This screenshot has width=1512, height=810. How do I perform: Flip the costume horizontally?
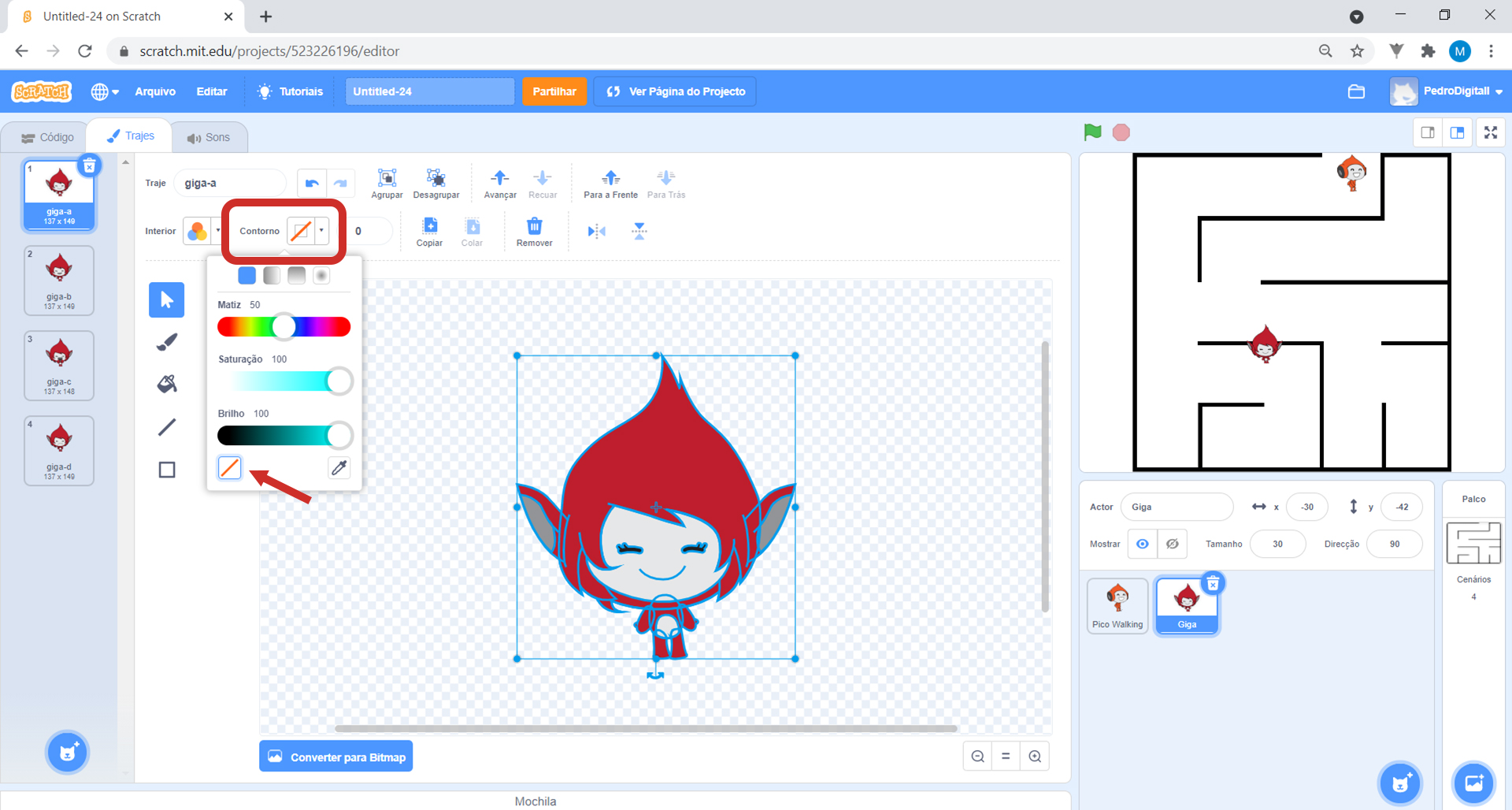click(597, 231)
